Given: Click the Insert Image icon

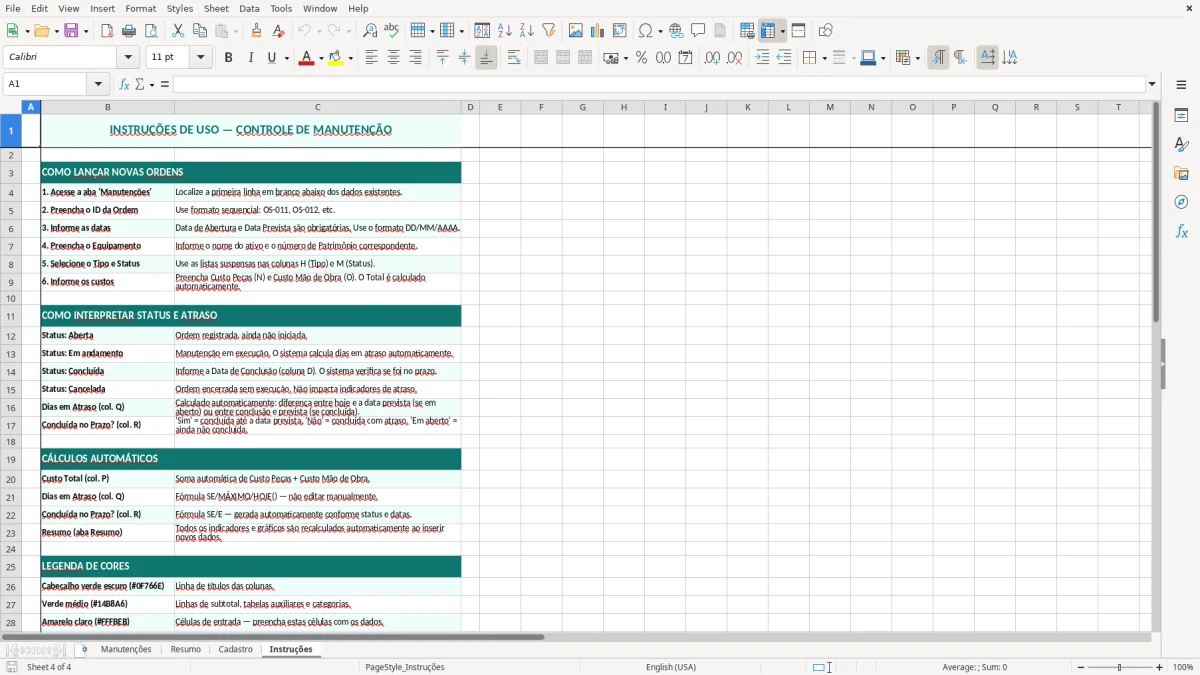Looking at the screenshot, I should click(x=576, y=31).
